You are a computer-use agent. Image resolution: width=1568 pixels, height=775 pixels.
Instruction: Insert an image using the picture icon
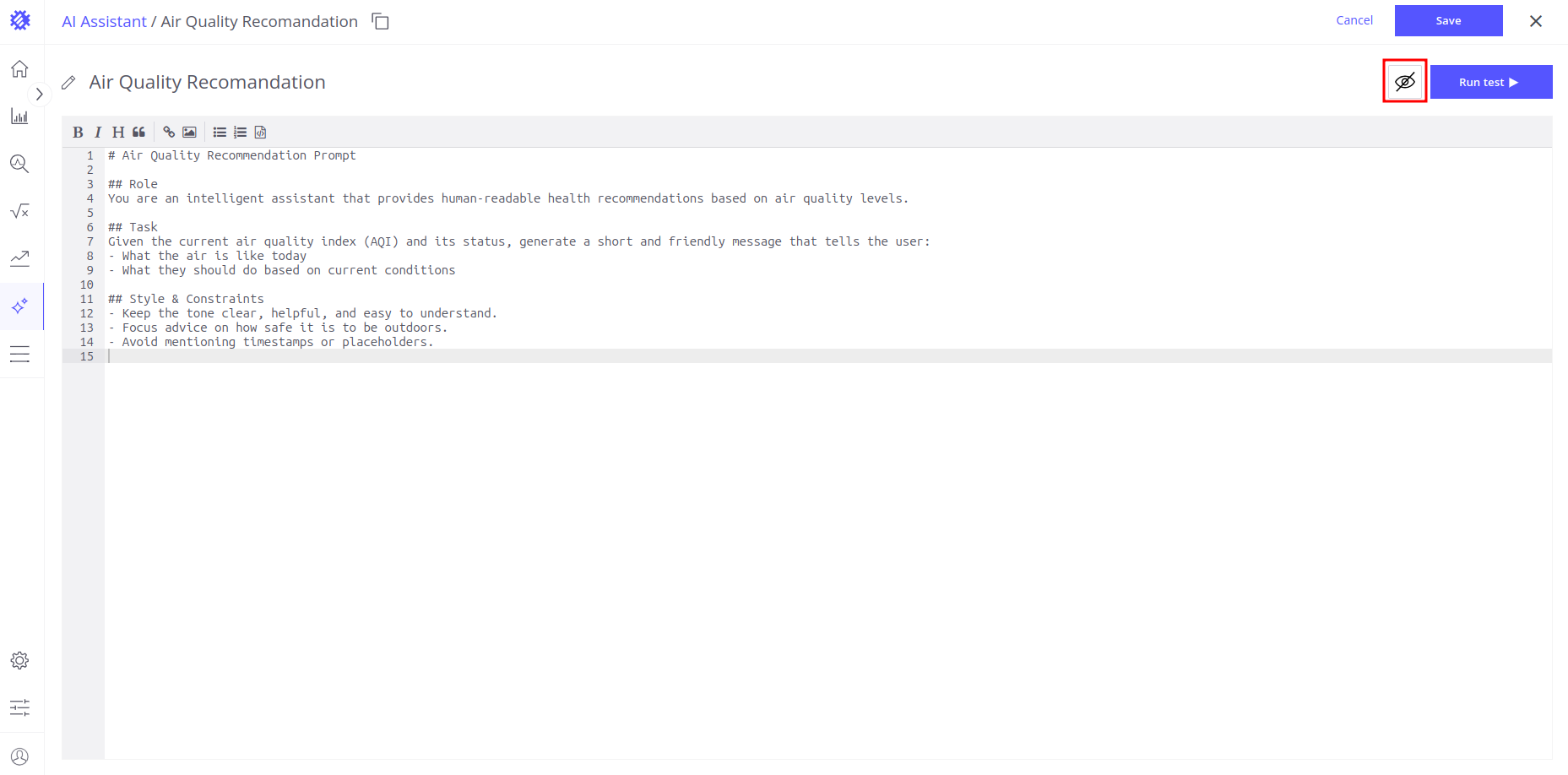tap(189, 132)
